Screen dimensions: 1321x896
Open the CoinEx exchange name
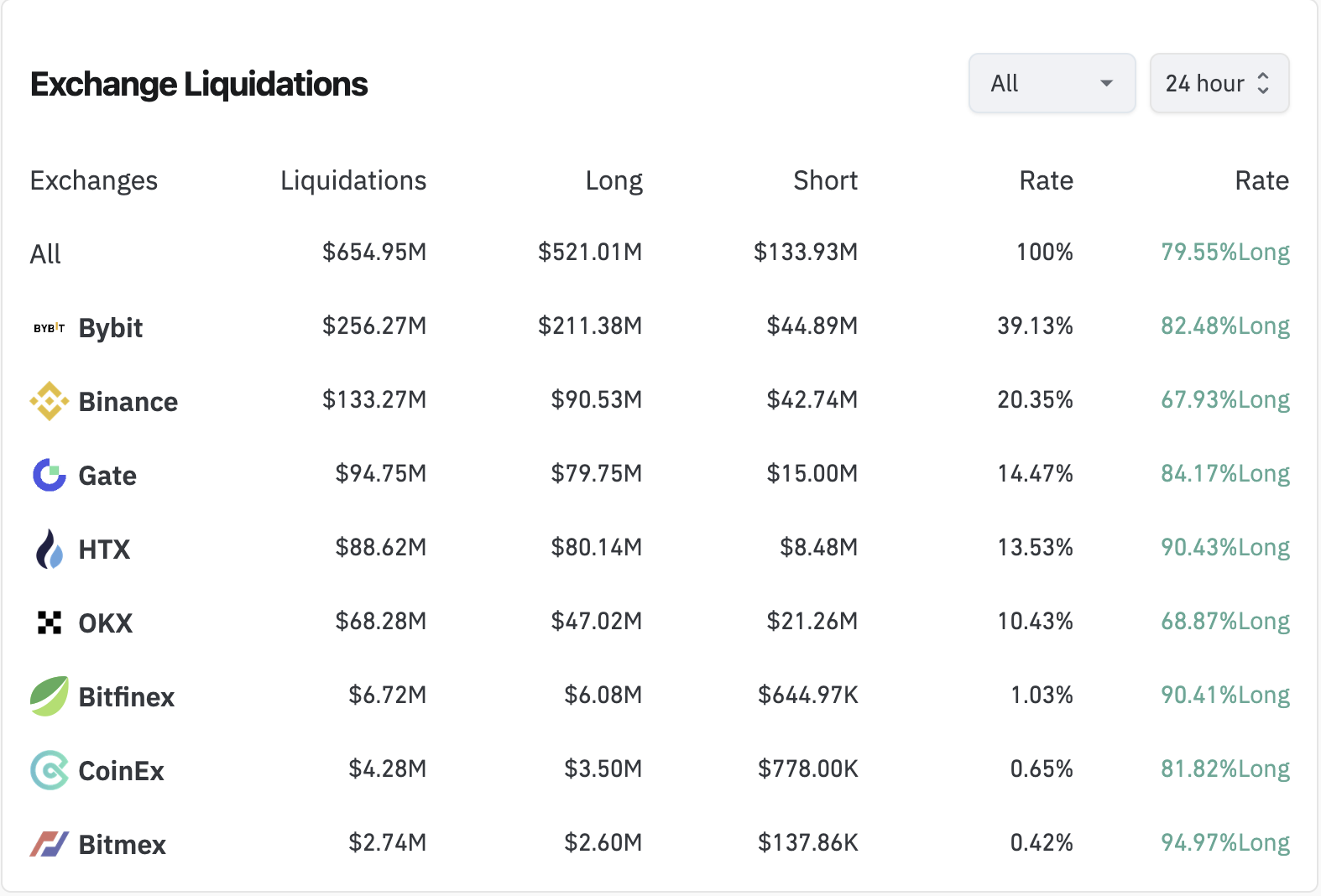(122, 771)
